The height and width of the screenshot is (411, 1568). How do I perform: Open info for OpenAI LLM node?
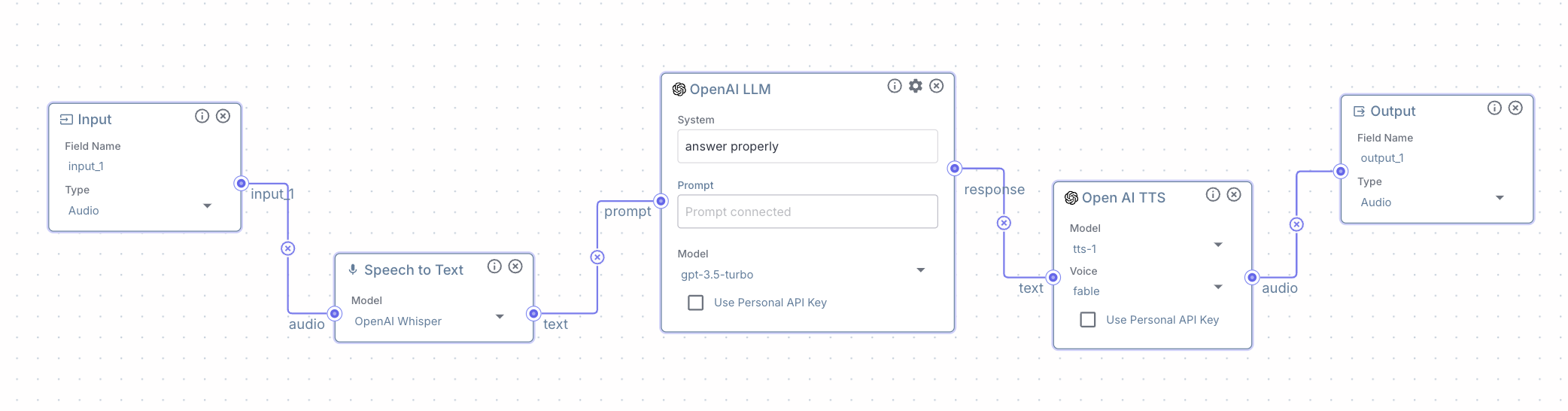click(895, 86)
